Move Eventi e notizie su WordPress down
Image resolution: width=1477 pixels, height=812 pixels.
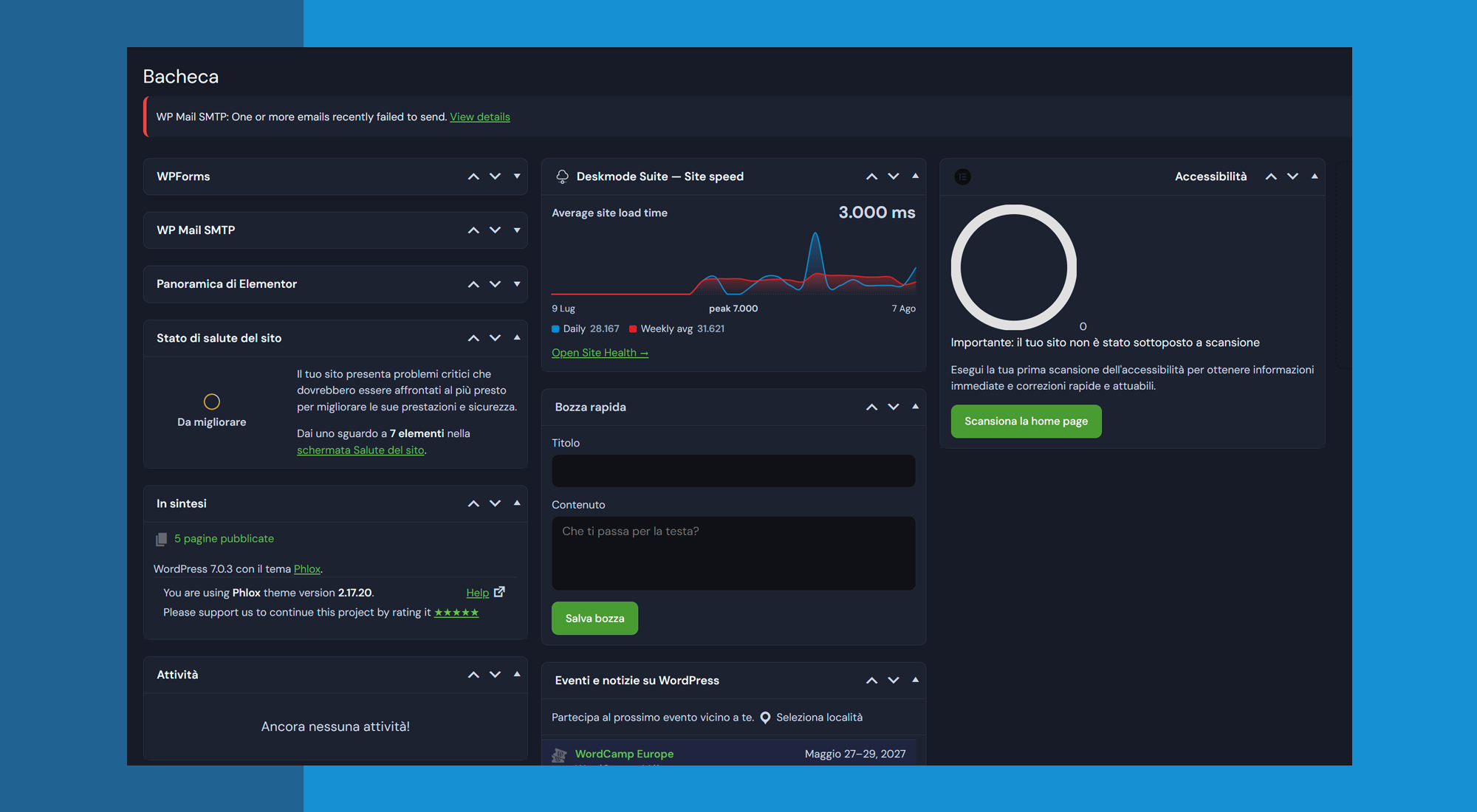(894, 681)
